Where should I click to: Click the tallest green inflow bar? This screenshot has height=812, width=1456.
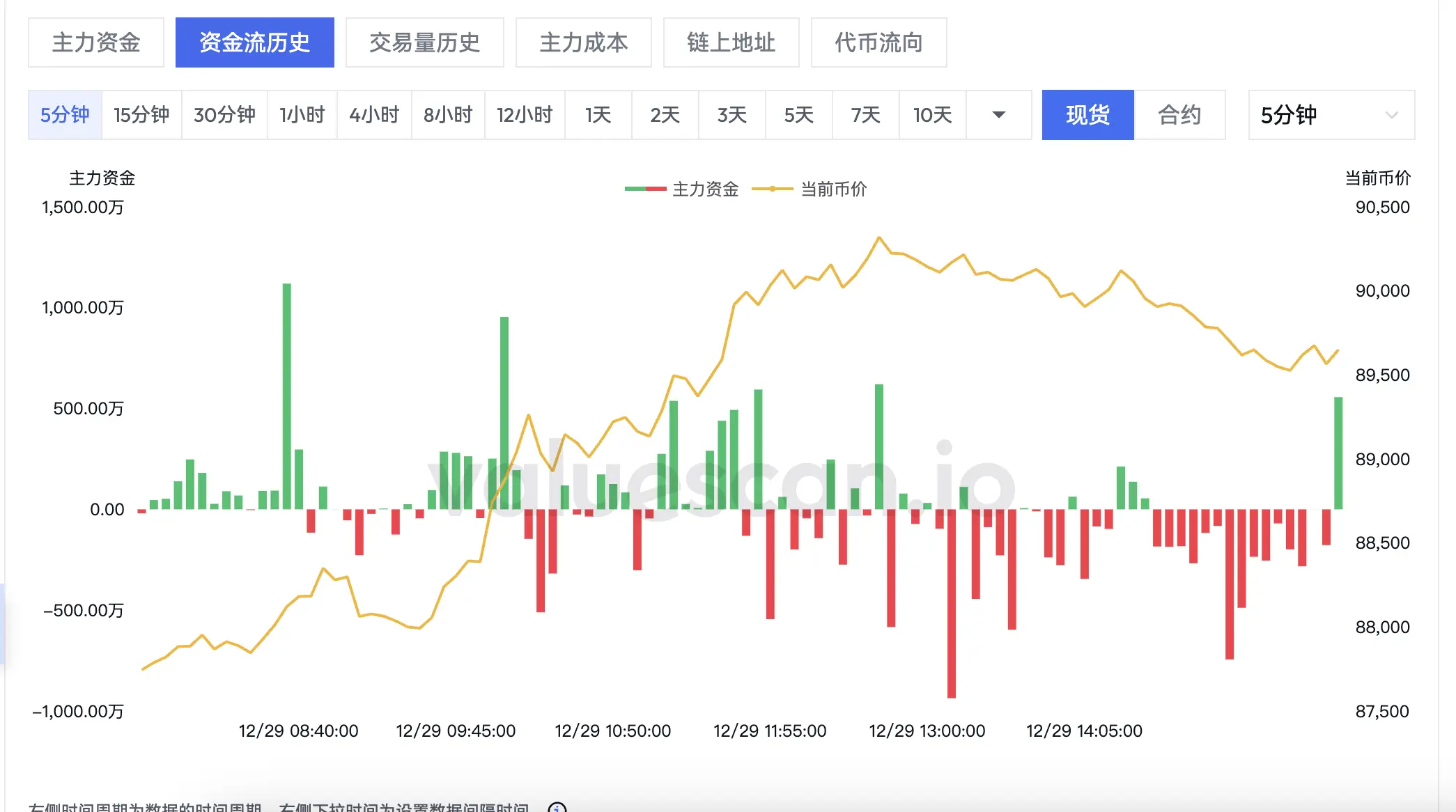point(286,397)
